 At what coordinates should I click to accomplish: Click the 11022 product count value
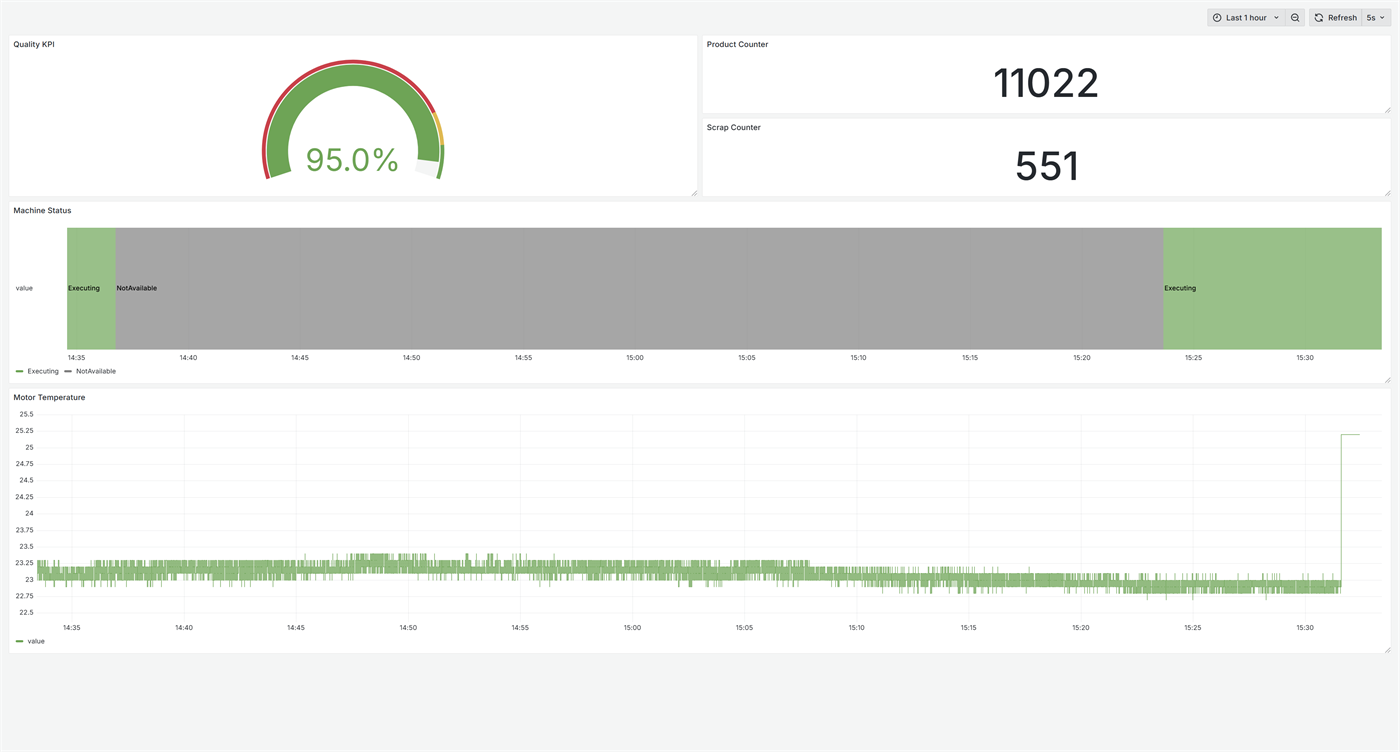pos(1045,84)
